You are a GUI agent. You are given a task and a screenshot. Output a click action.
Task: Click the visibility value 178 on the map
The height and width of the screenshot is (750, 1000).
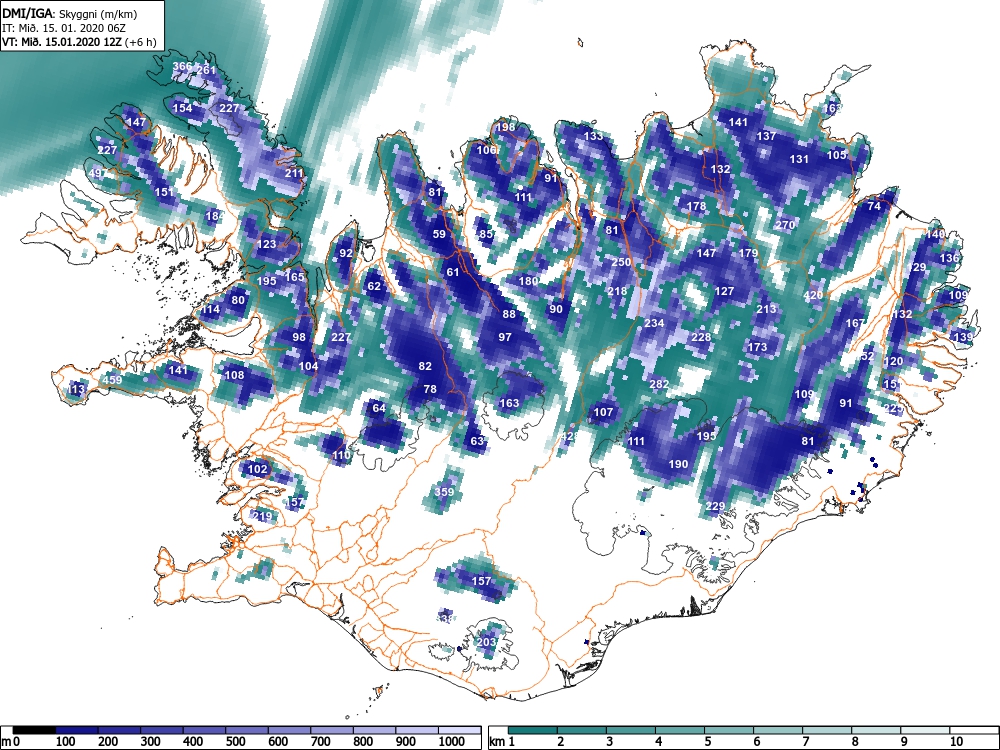pos(696,207)
